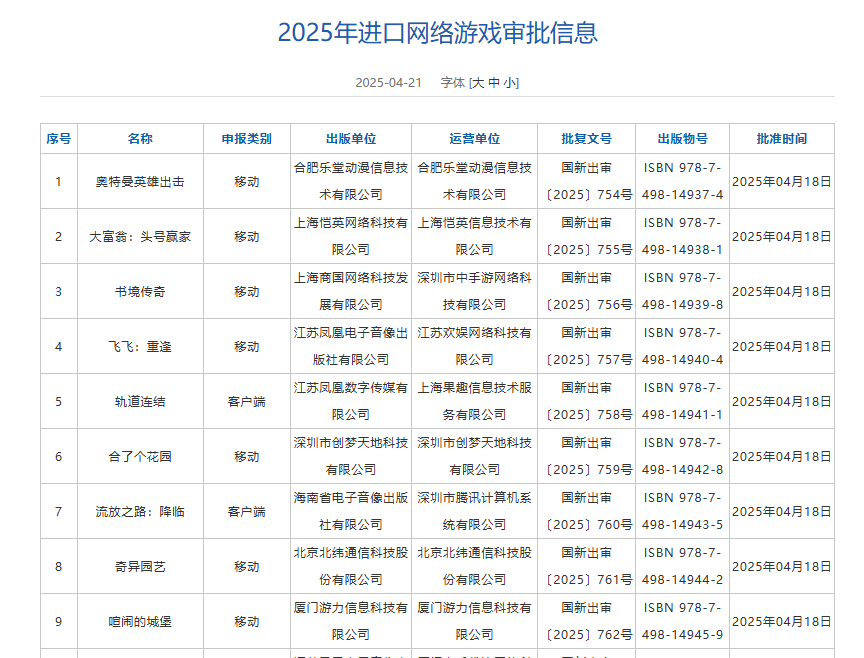Click ISBN 978-7-498-14937-4
The height and width of the screenshot is (658, 864).
coord(683,181)
